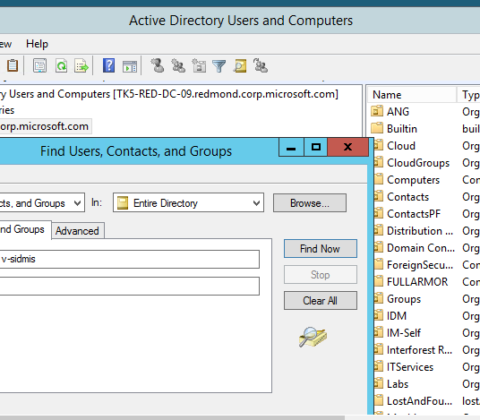480x420 pixels.
Task: Click the Browse... button
Action: (x=310, y=203)
